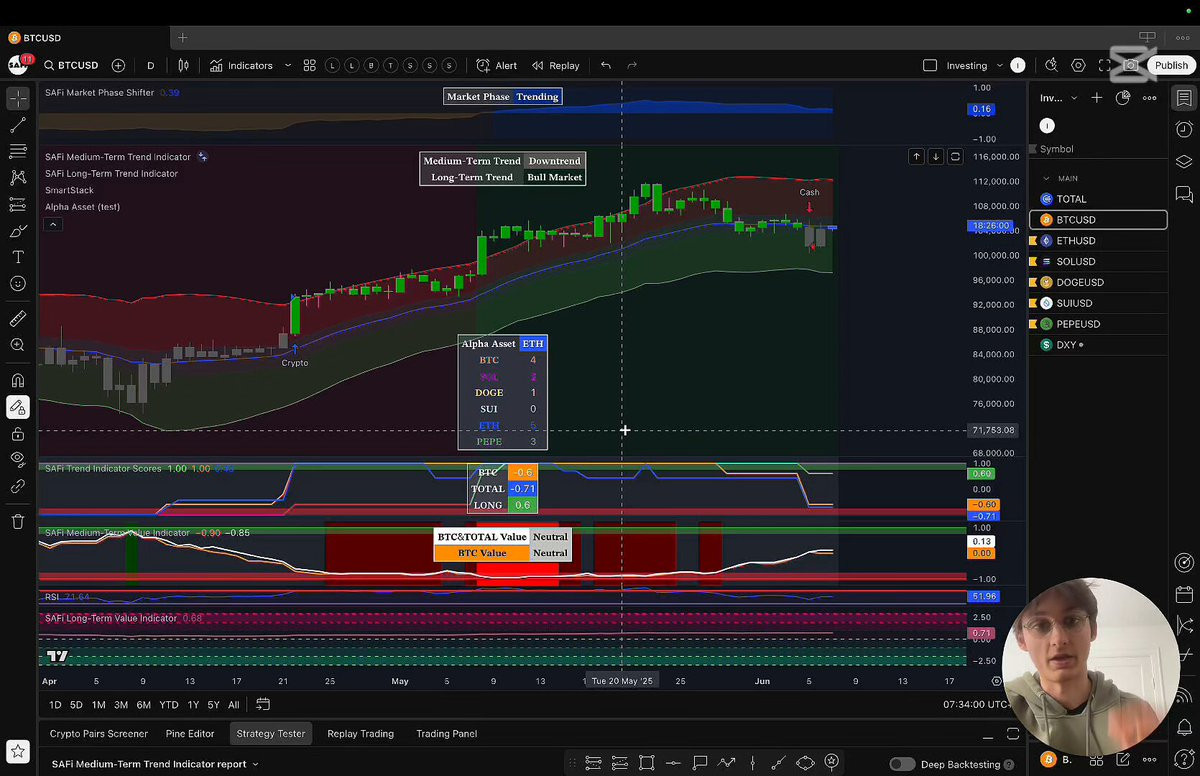Open chart settings hexagon icon
Screen dimensions: 1200x776
(x=1078, y=66)
